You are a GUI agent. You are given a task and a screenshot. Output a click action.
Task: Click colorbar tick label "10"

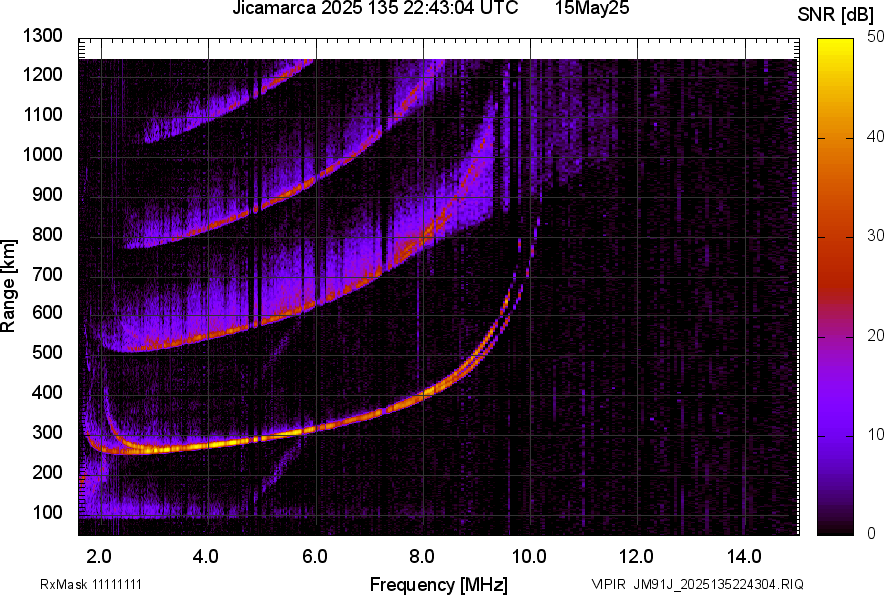click(876, 434)
